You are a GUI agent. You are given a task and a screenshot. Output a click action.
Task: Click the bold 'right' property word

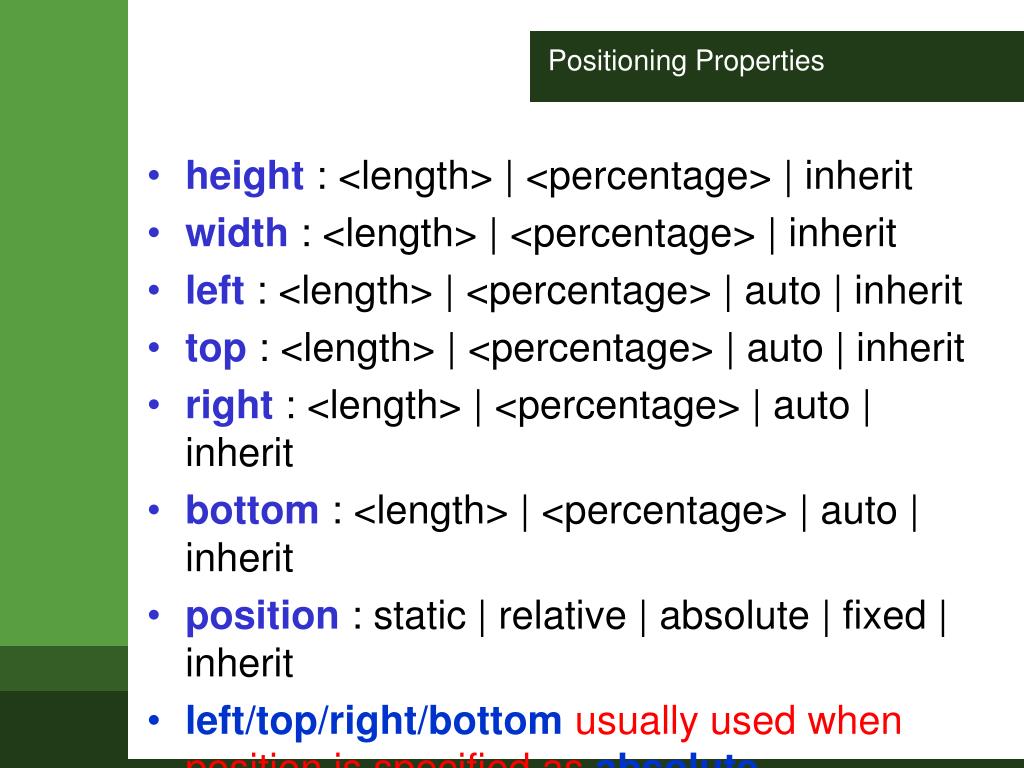[x=229, y=407]
